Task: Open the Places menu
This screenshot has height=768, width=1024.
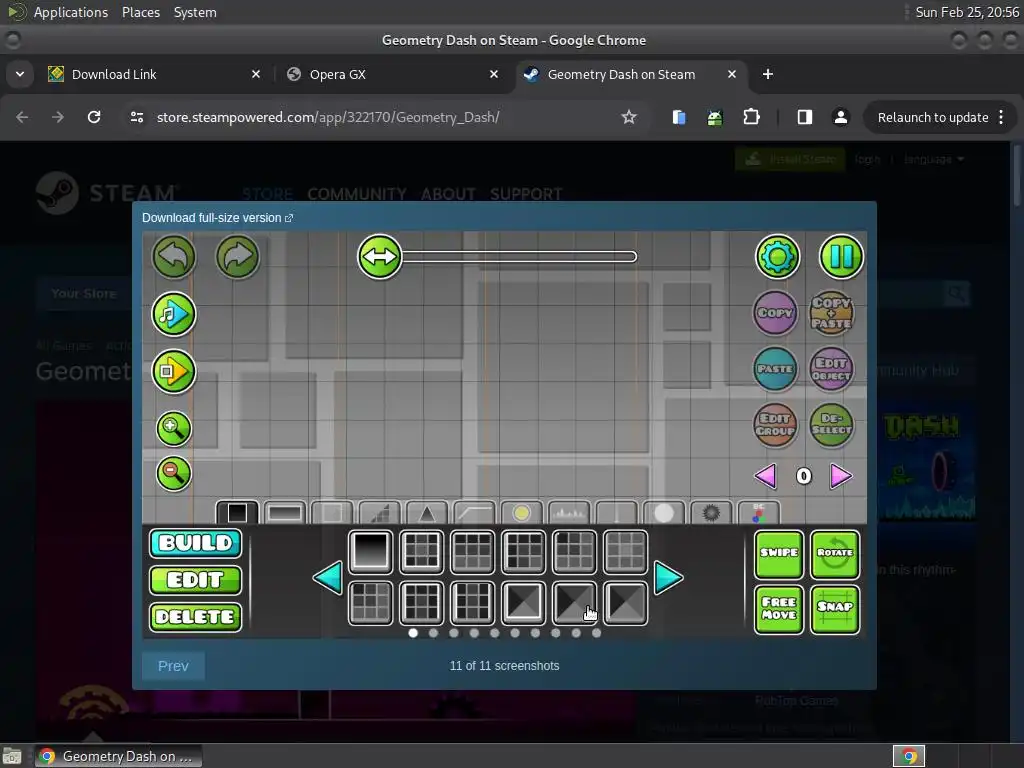Action: [140, 12]
